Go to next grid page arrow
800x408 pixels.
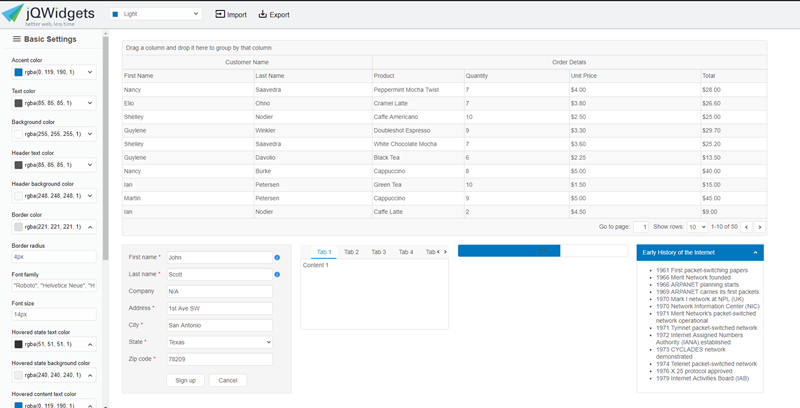(x=760, y=227)
